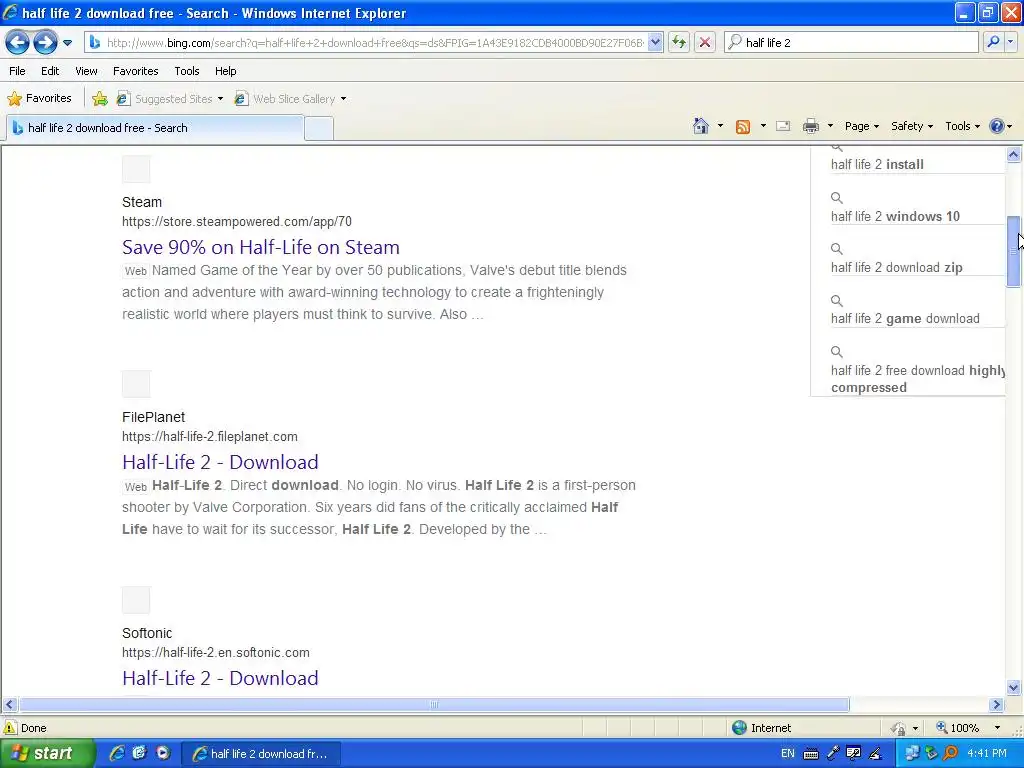This screenshot has width=1024, height=768.
Task: Stop loading with the red X icon
Action: click(705, 42)
